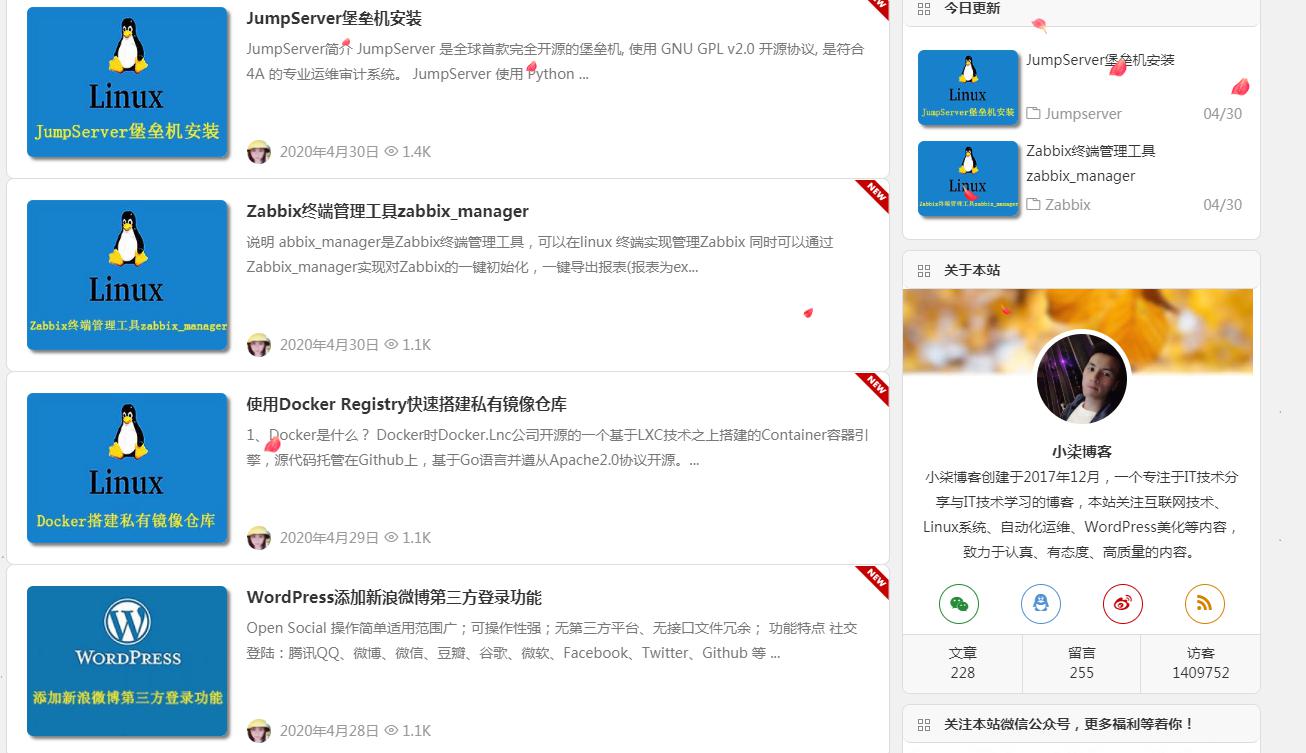Screen dimensions: 1306x753
Task: Click JumpServer简介 excerpt text
Action: point(555,61)
